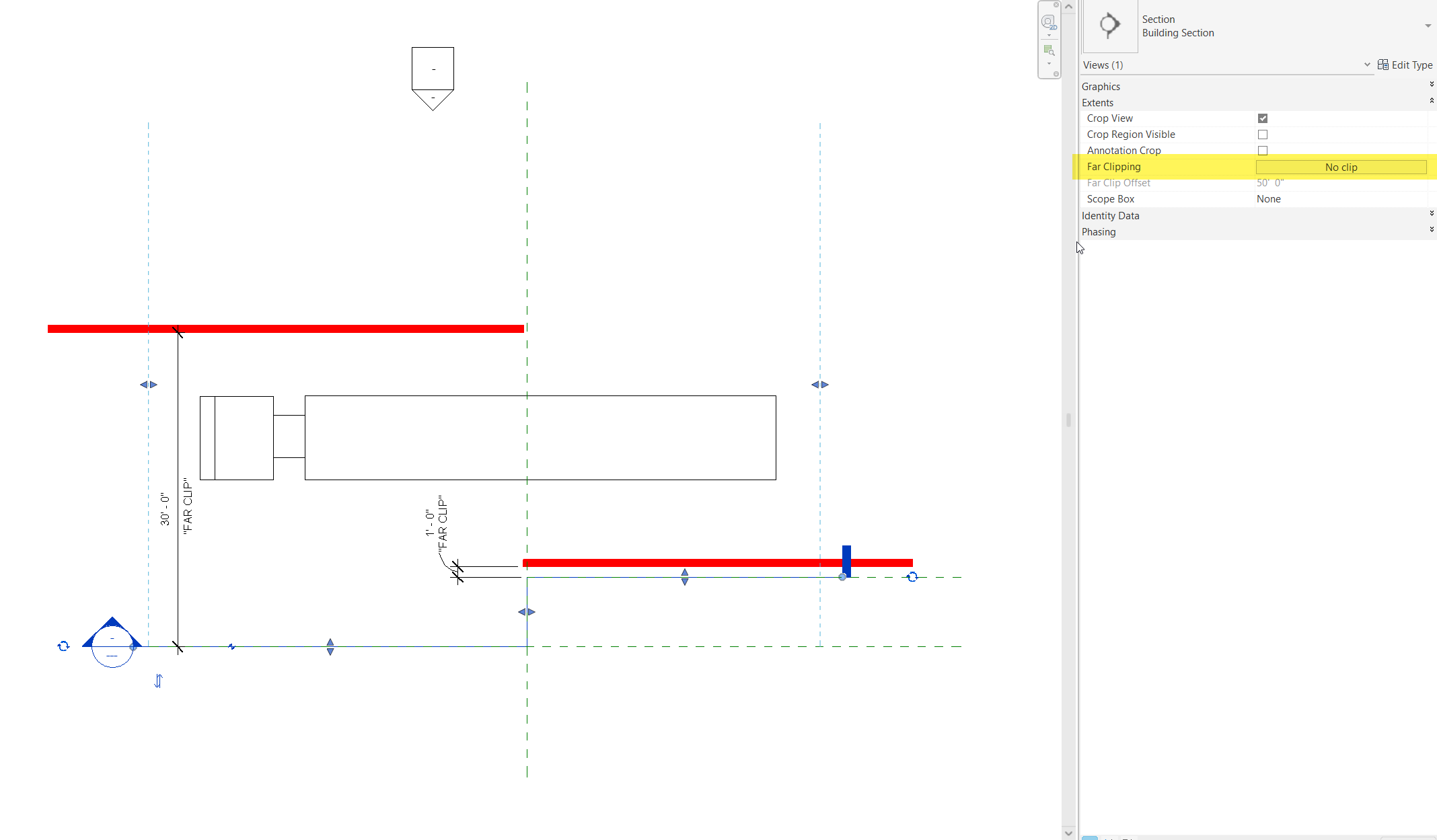
Task: Enable the Annotation Crop checkbox
Action: pos(1263,150)
